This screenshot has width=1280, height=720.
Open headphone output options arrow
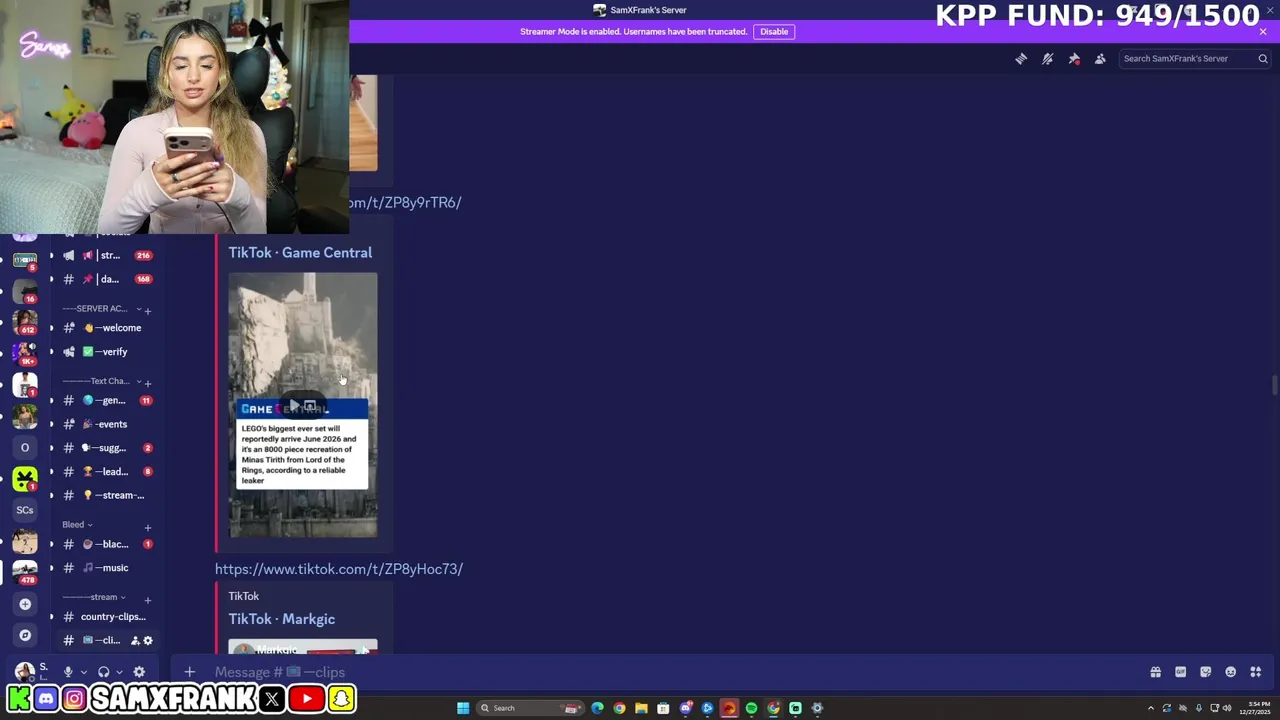click(x=118, y=672)
